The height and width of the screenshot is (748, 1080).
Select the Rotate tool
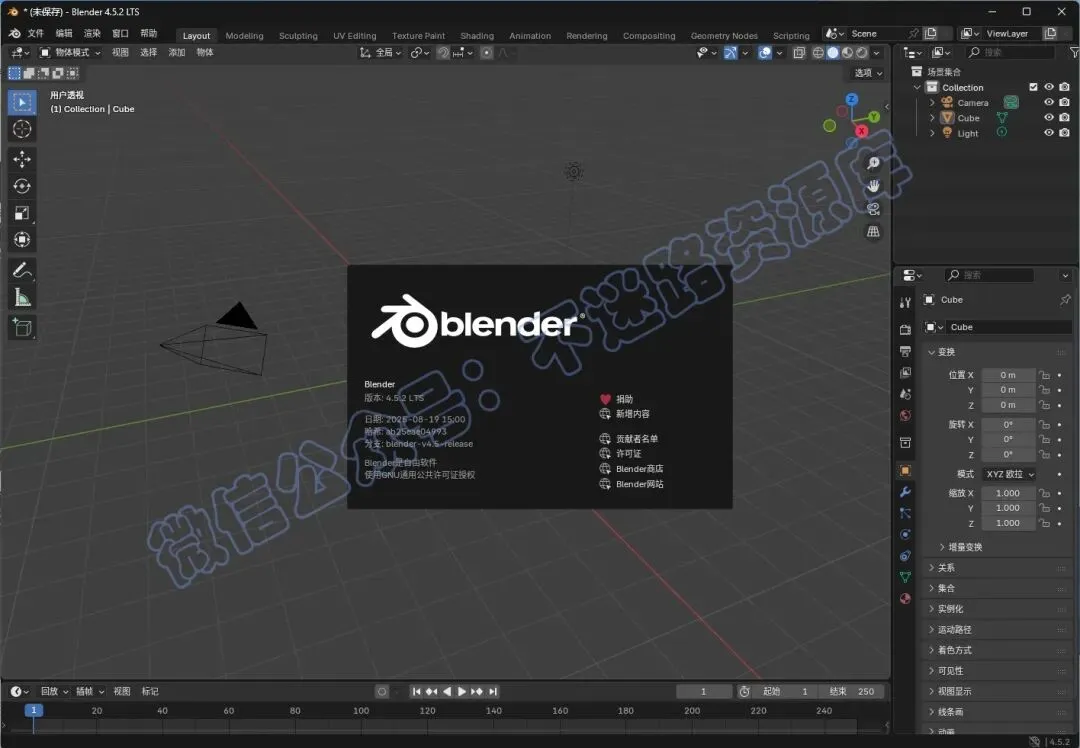coord(22,186)
